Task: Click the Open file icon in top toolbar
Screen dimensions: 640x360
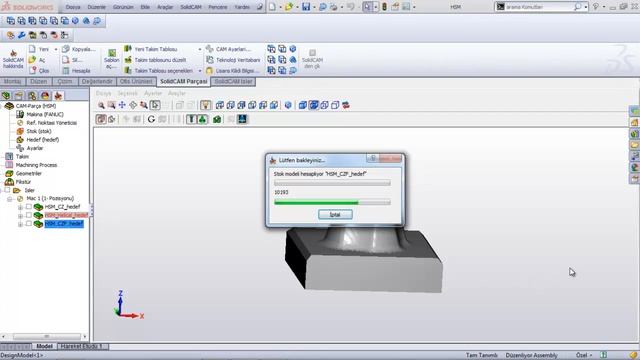Action: pos(289,7)
